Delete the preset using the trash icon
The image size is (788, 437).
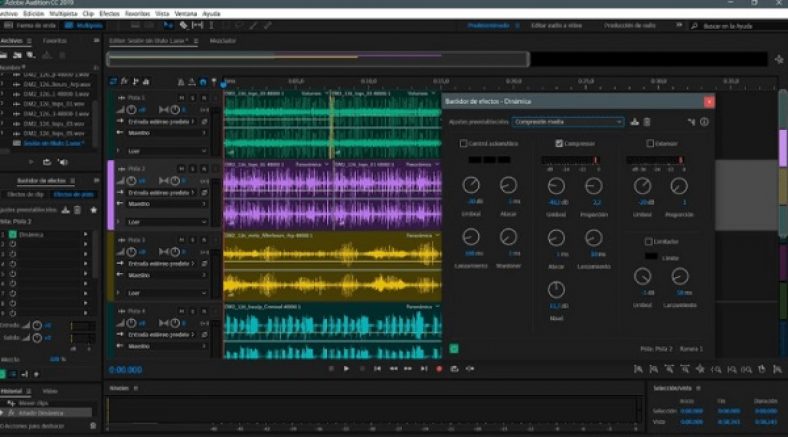pyautogui.click(x=646, y=122)
